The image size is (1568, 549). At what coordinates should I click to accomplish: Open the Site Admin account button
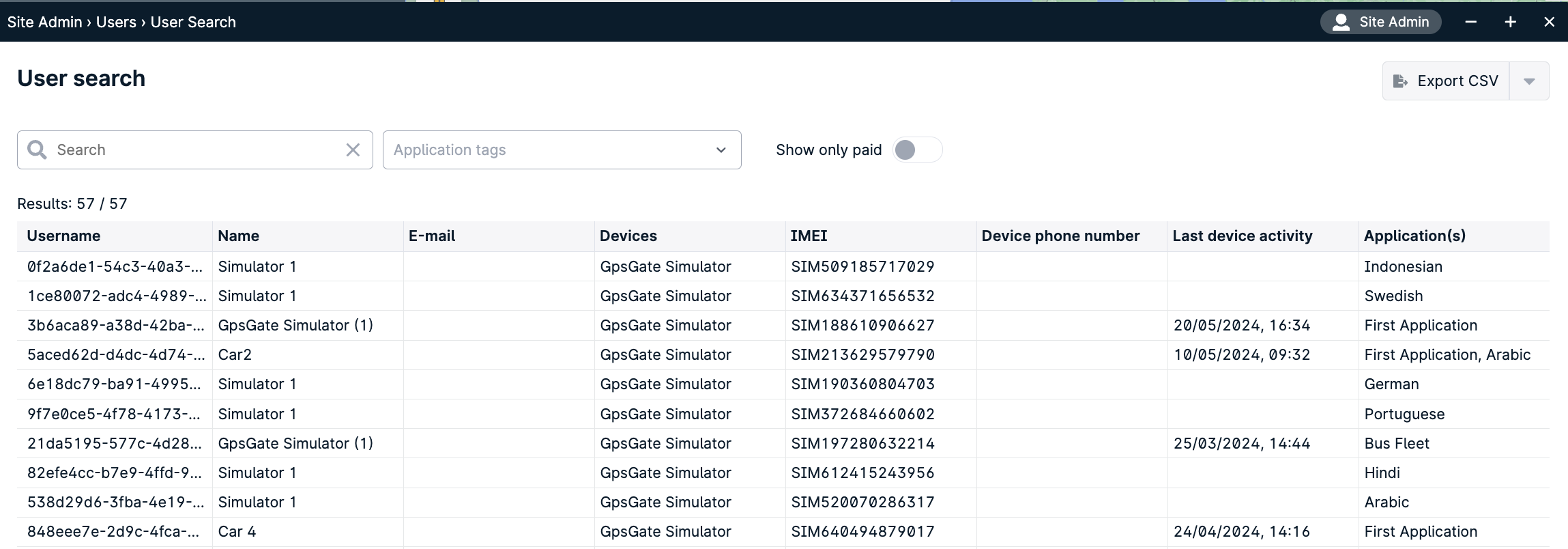click(1381, 22)
